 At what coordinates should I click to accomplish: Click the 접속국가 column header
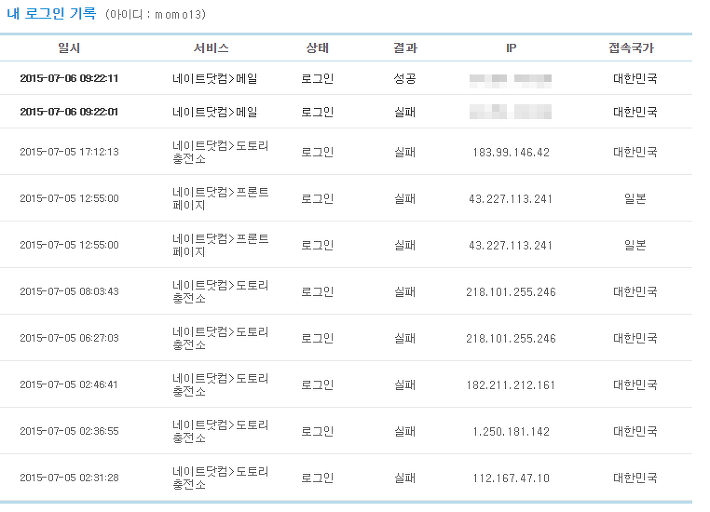point(631,48)
